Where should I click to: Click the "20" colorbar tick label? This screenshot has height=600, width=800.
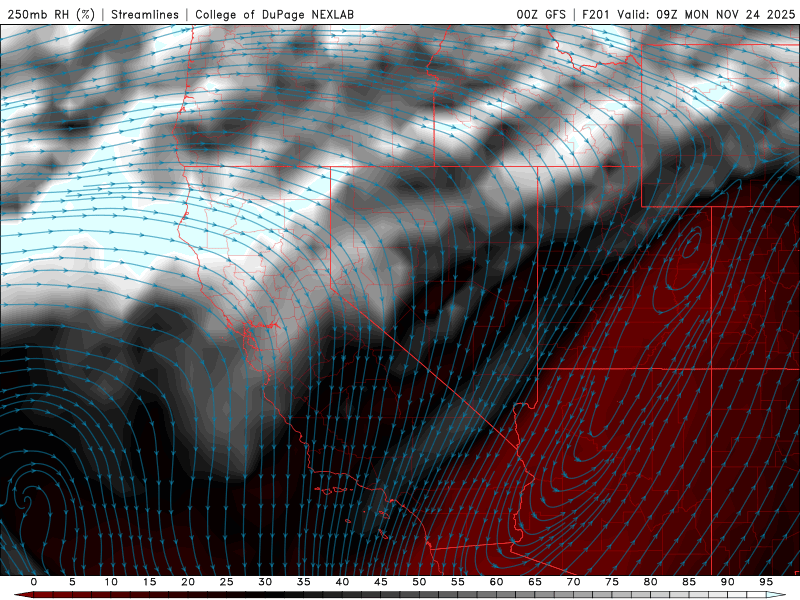(188, 582)
